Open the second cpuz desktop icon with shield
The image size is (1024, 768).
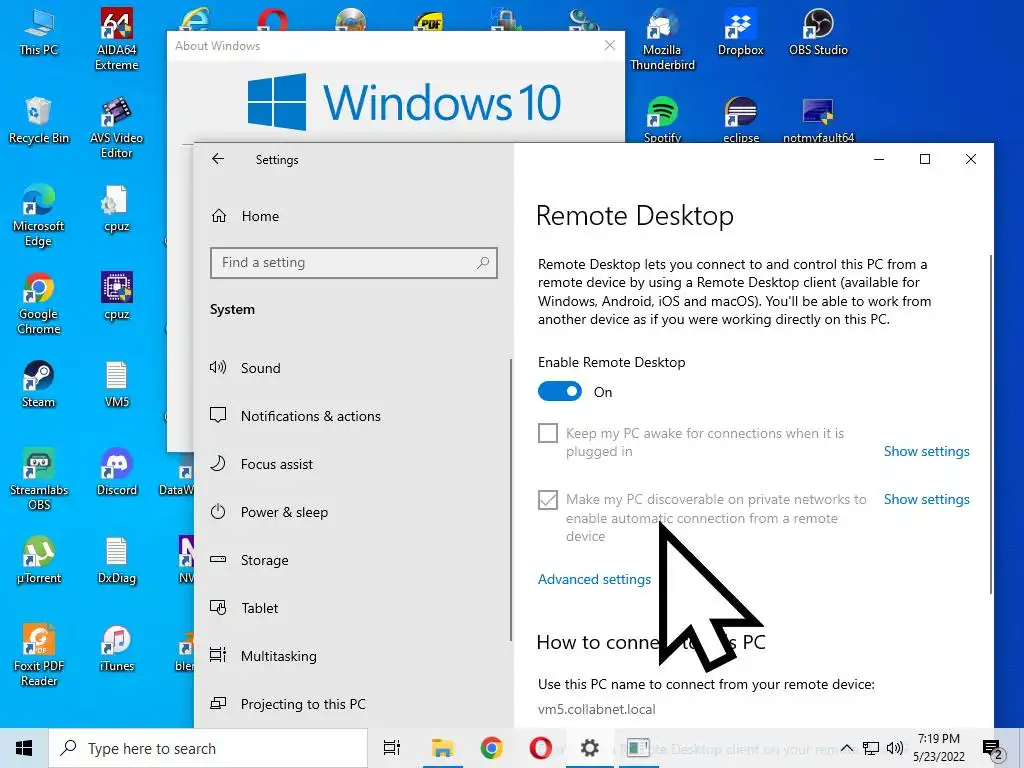pyautogui.click(x=117, y=297)
